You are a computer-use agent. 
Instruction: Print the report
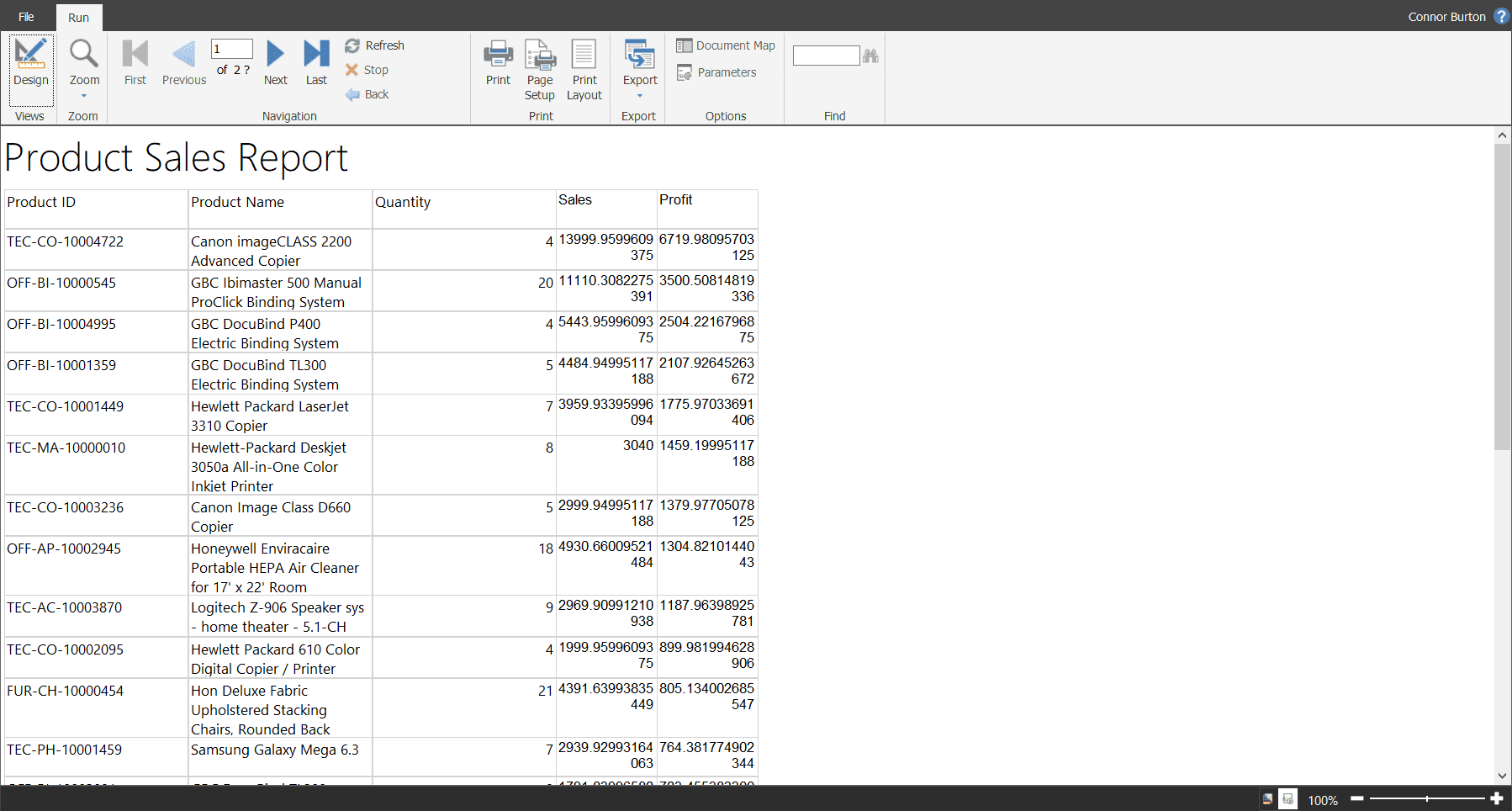pos(498,64)
